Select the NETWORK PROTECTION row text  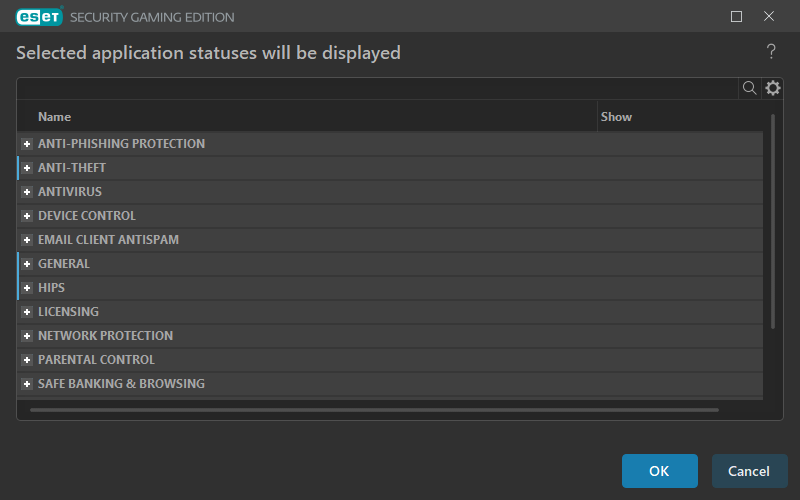pos(106,336)
